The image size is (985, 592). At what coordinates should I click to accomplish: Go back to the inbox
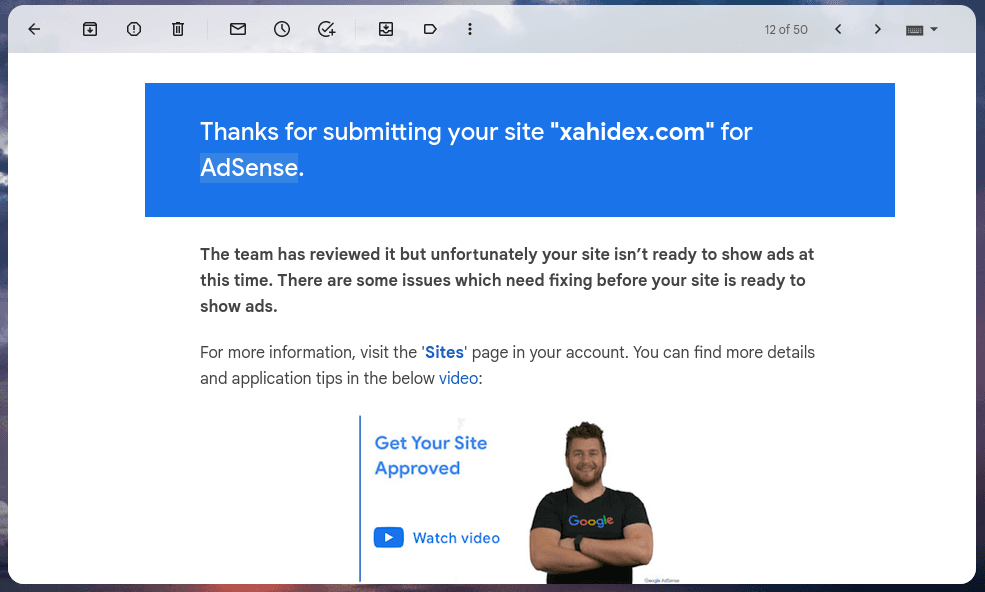pyautogui.click(x=33, y=29)
